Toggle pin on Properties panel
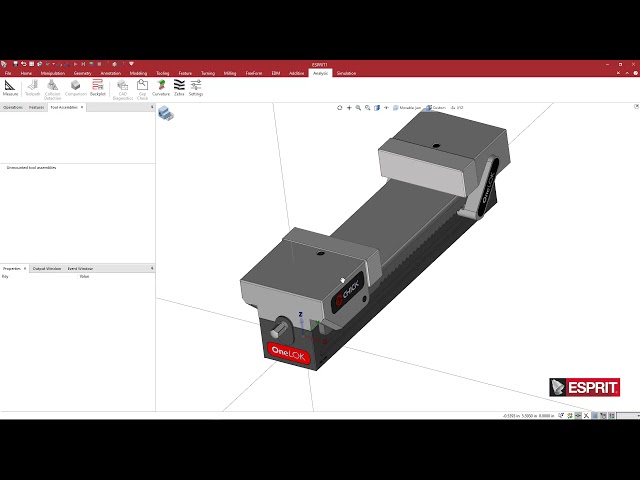 (152, 268)
